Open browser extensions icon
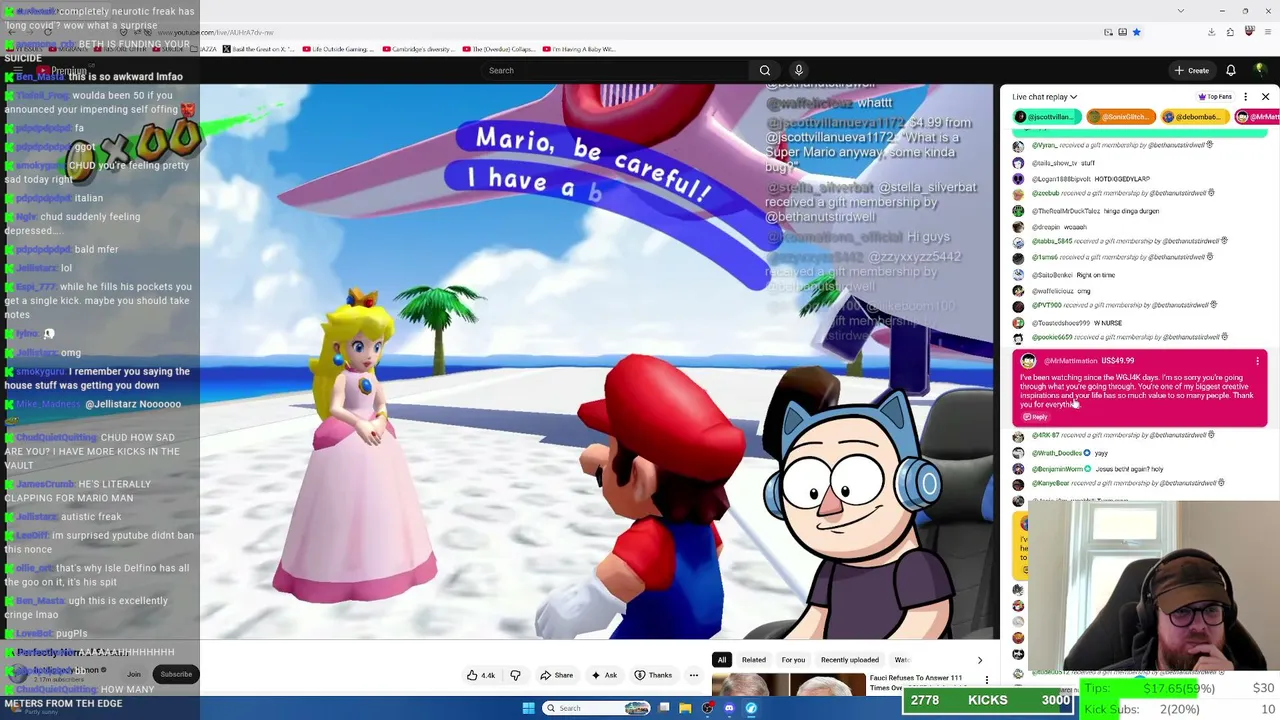The width and height of the screenshot is (1280, 720). pyautogui.click(x=1230, y=32)
